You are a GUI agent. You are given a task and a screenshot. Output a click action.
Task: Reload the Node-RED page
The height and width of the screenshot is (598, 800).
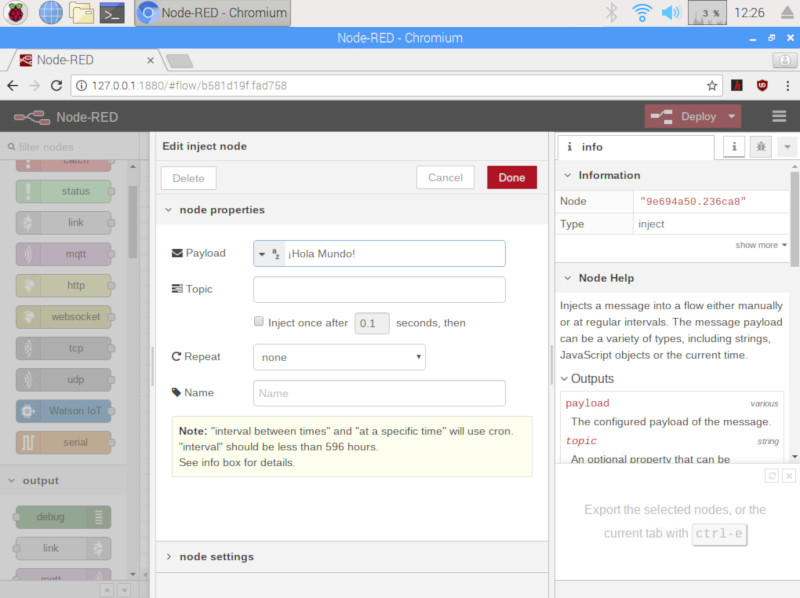pos(56,86)
